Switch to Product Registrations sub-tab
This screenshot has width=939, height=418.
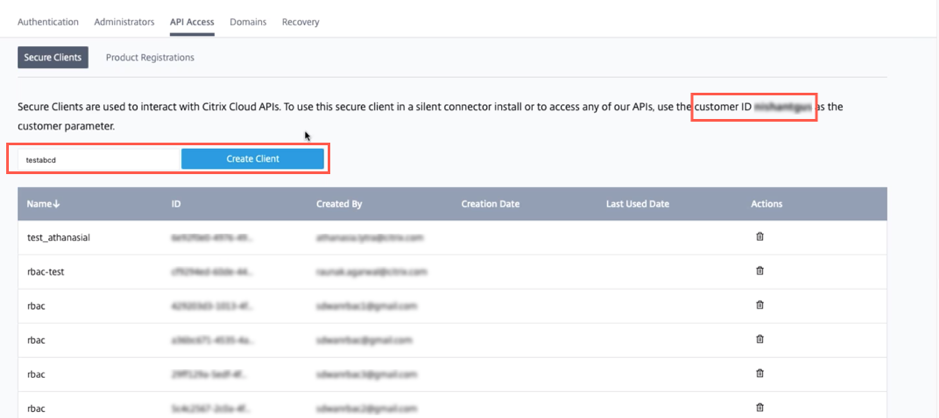click(150, 57)
